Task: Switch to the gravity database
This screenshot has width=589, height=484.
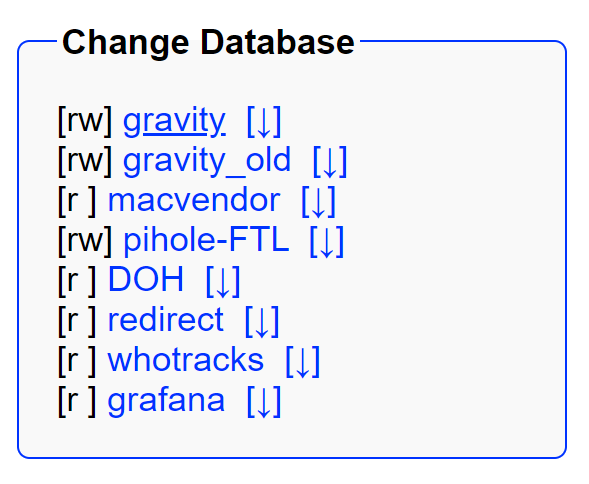Action: (x=174, y=121)
